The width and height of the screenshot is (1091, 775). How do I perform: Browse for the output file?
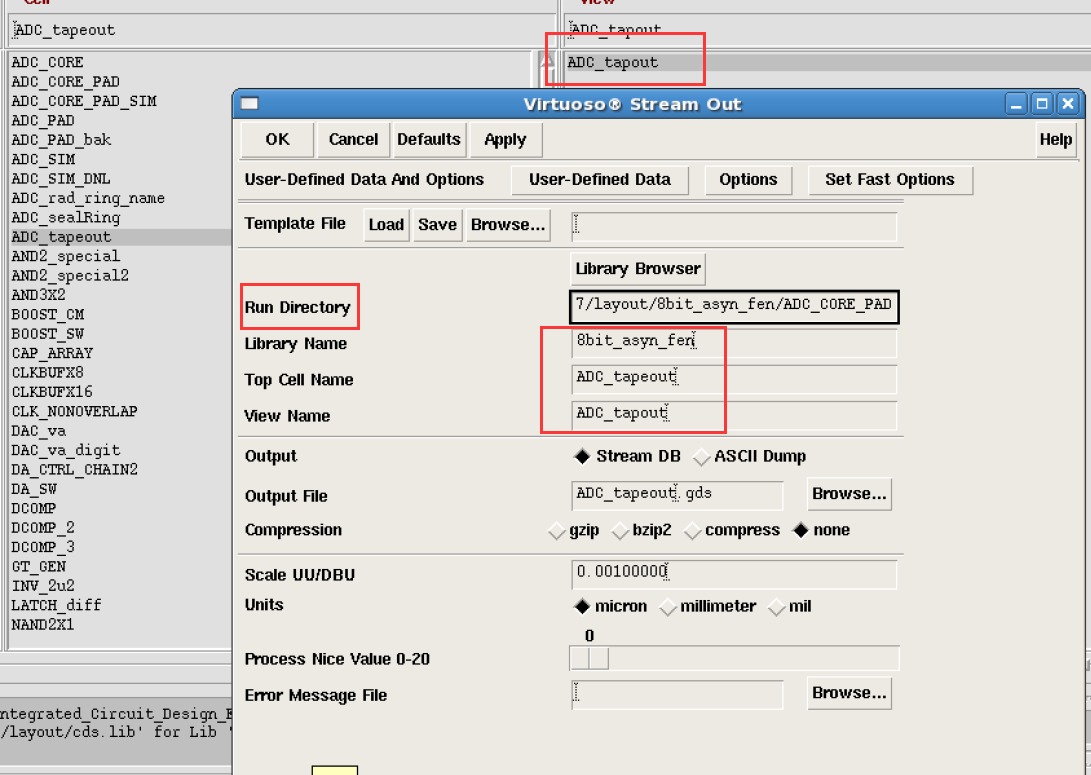(849, 494)
